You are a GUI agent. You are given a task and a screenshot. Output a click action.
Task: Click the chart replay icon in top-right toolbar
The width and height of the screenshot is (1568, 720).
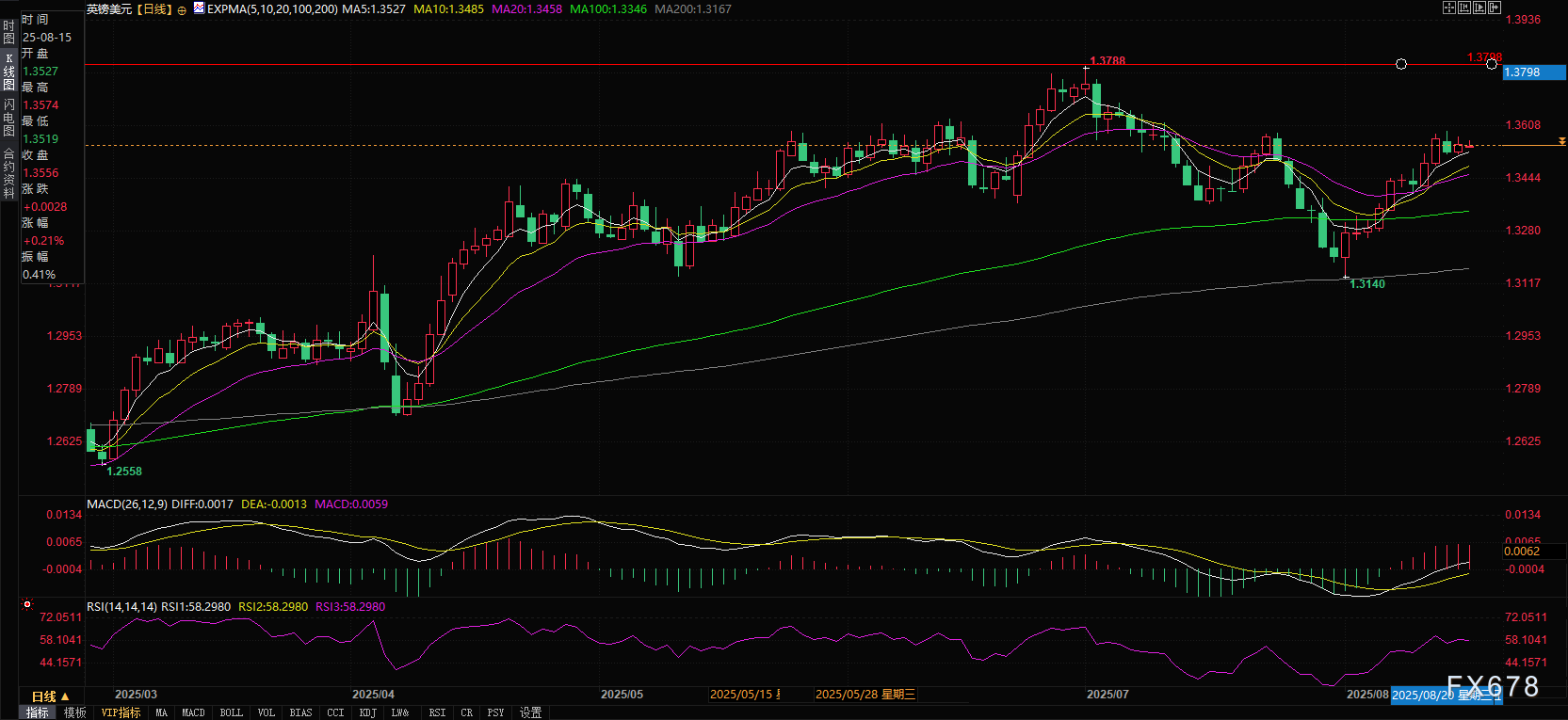click(x=1479, y=8)
